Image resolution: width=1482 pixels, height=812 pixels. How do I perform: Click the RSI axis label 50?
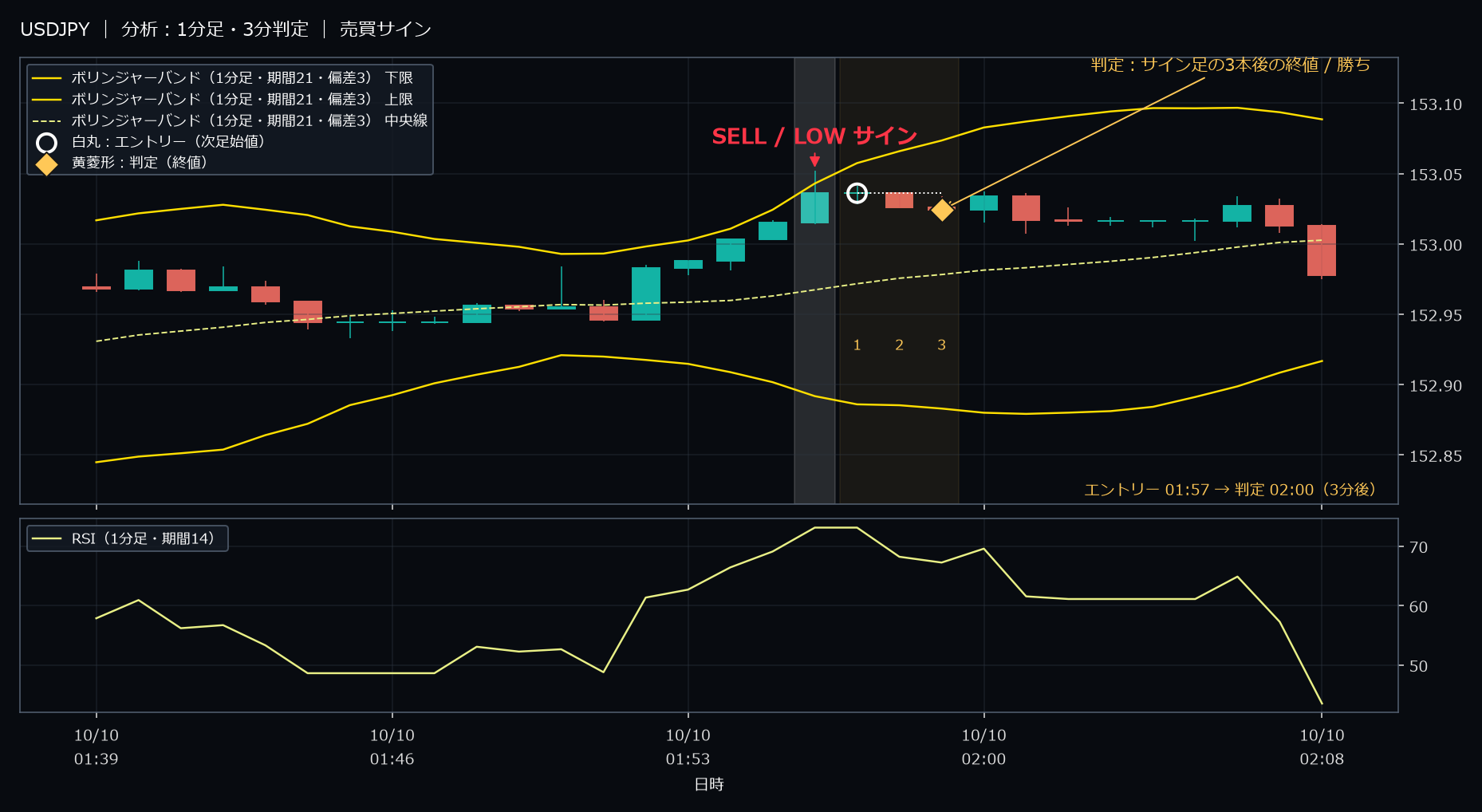tap(1418, 665)
